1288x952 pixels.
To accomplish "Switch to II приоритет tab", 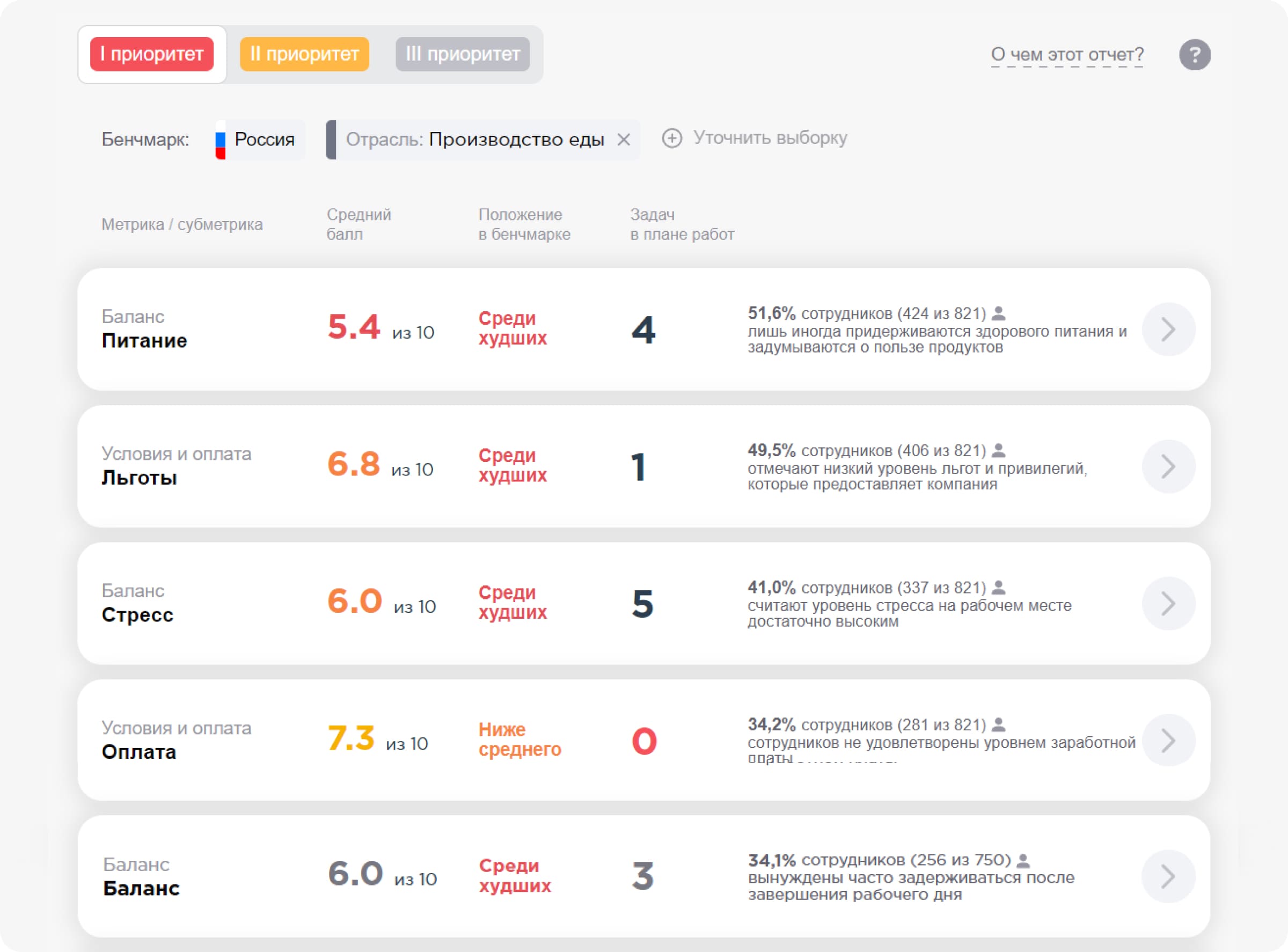I will pyautogui.click(x=304, y=54).
